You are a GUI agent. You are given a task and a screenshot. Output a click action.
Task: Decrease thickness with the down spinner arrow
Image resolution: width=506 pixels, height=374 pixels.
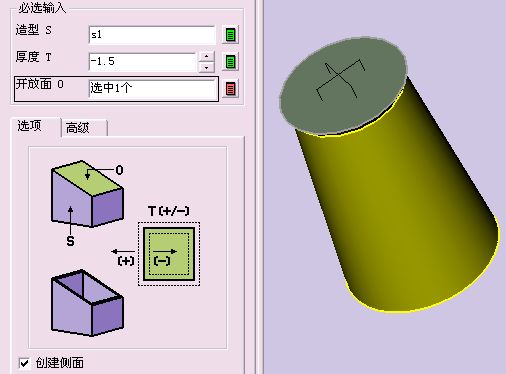tap(207, 67)
